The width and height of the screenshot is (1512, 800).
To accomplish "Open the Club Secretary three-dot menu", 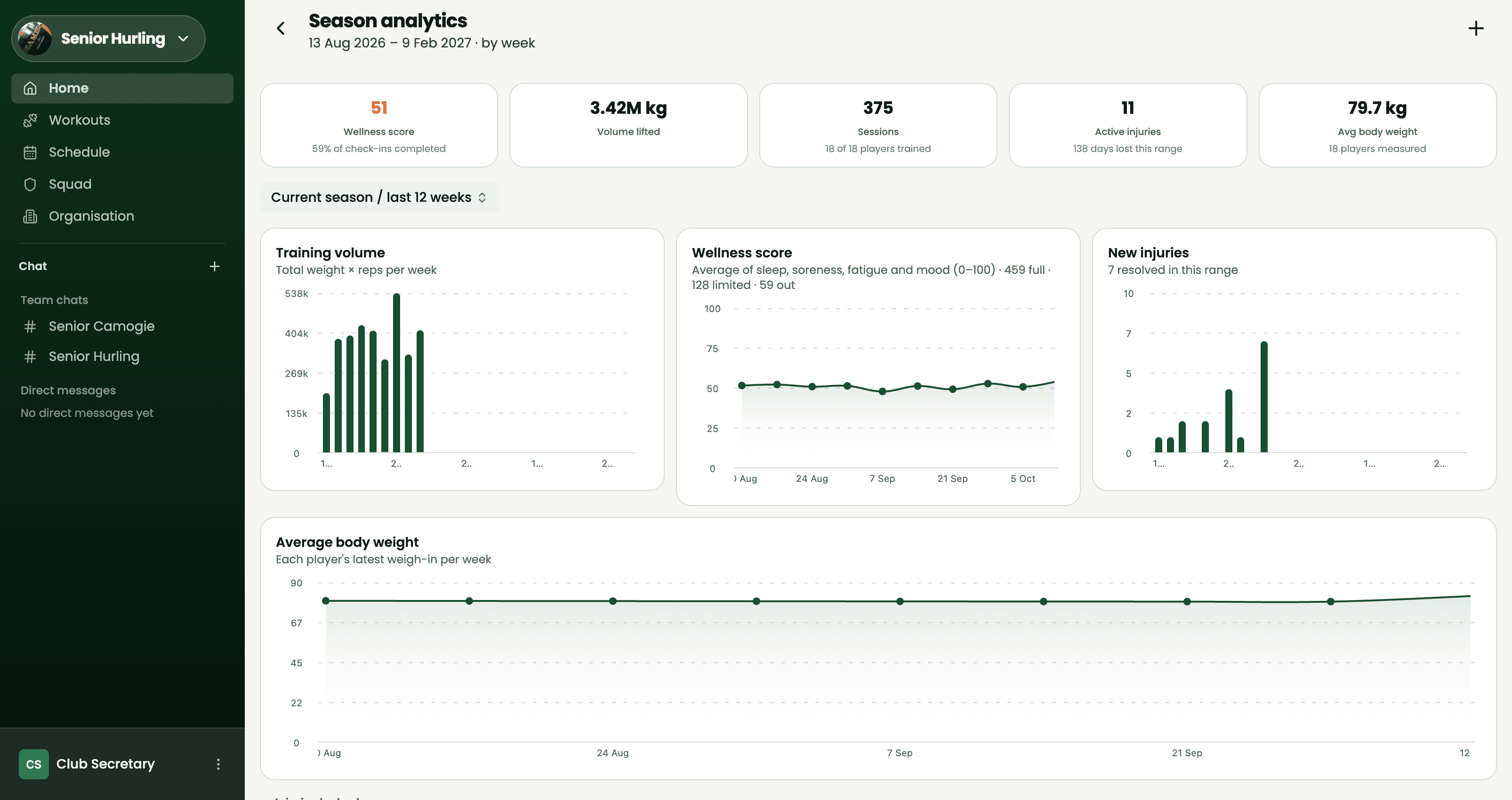I will click(218, 764).
